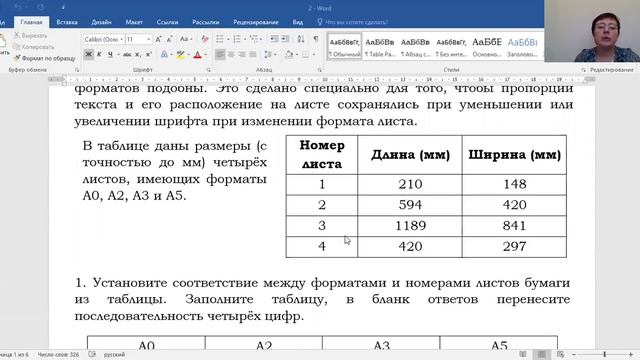Image resolution: width=640 pixels, height=360 pixels.
Task: Open the Рецензирование ribbon tab
Action: coord(256,22)
